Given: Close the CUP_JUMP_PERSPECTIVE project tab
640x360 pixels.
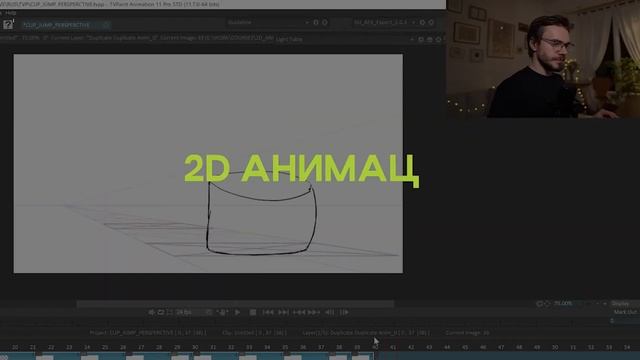Looking at the screenshot, I should [x=106, y=25].
